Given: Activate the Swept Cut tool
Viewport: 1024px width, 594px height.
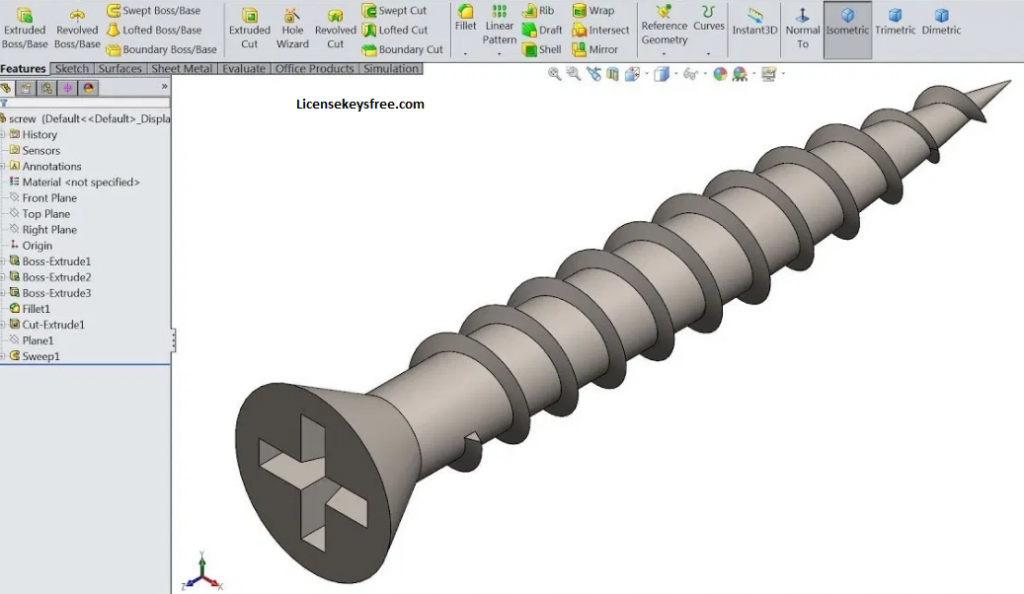Looking at the screenshot, I should point(394,10).
